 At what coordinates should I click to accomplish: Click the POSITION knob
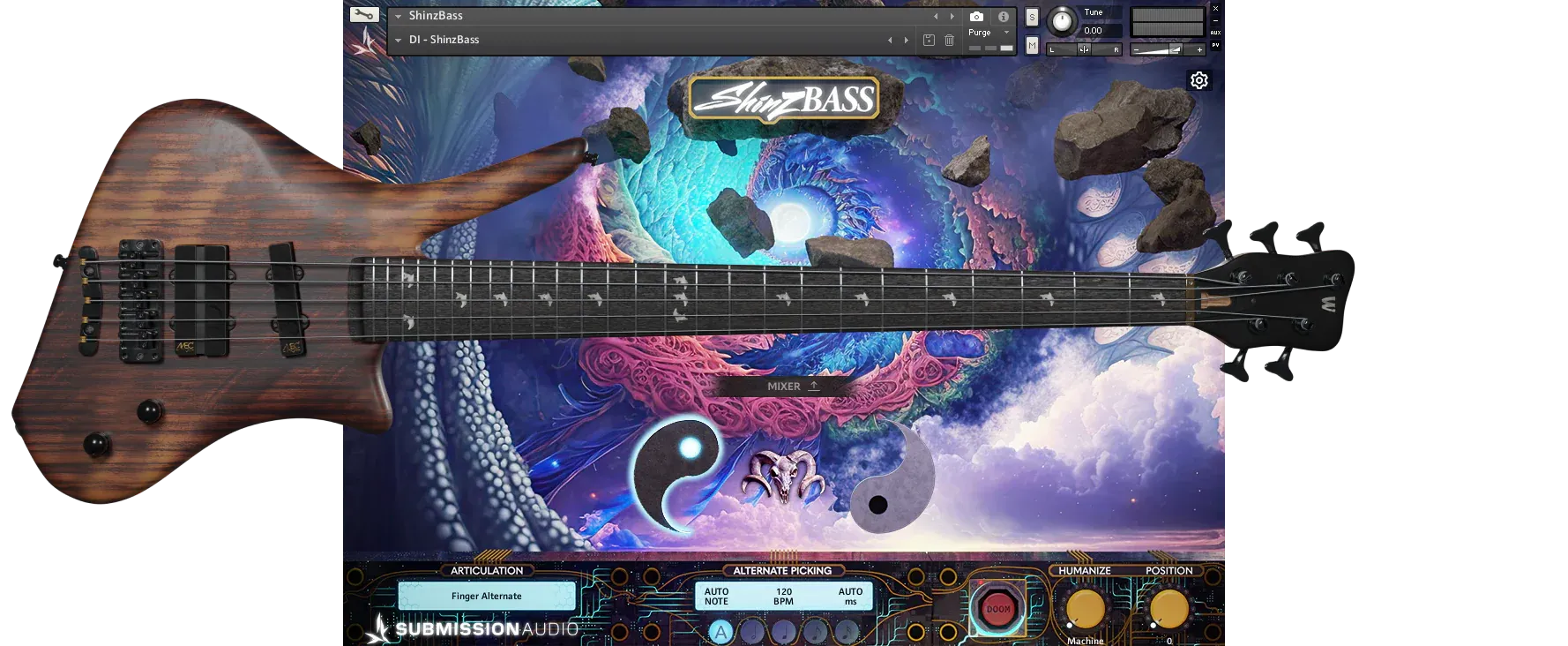pyautogui.click(x=1169, y=609)
